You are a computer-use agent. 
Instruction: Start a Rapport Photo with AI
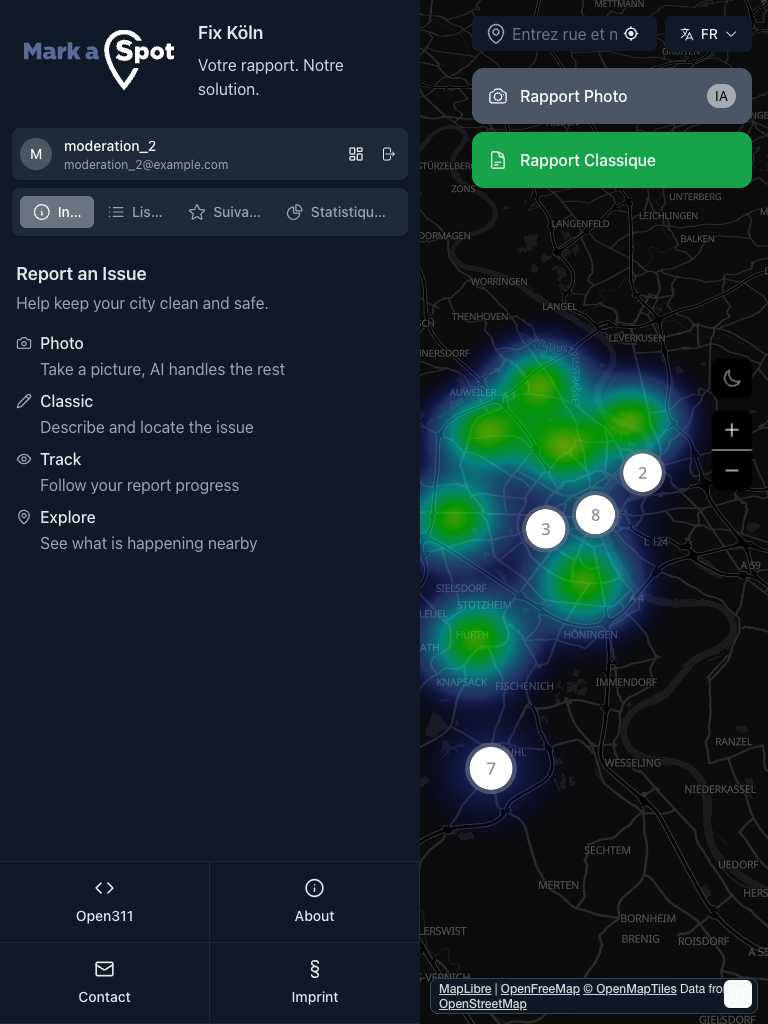611,96
